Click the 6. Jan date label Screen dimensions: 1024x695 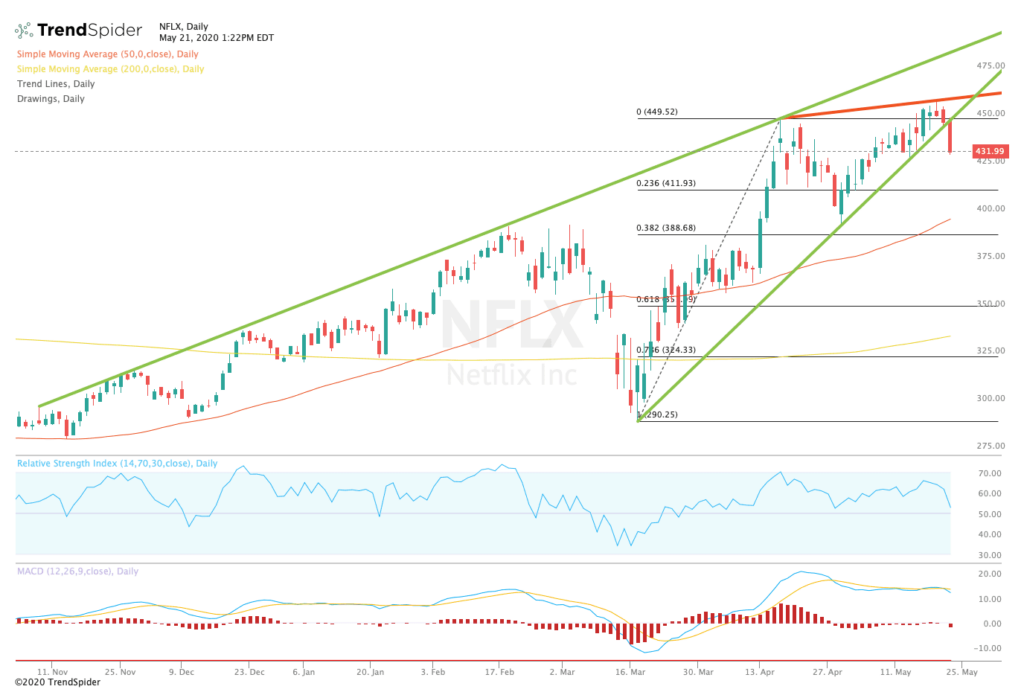click(x=304, y=672)
